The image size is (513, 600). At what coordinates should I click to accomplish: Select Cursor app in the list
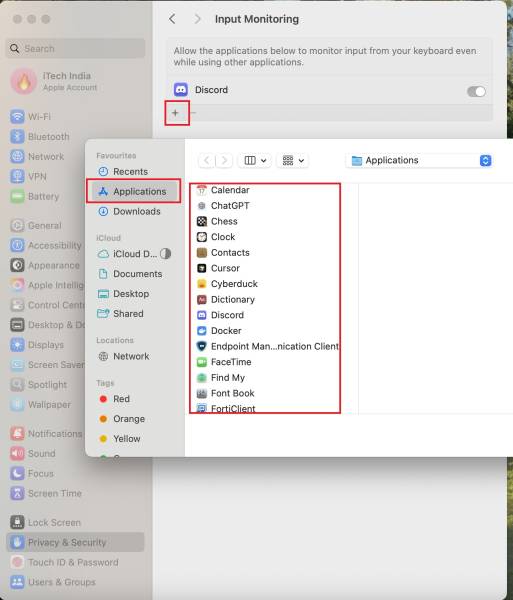tap(218, 269)
